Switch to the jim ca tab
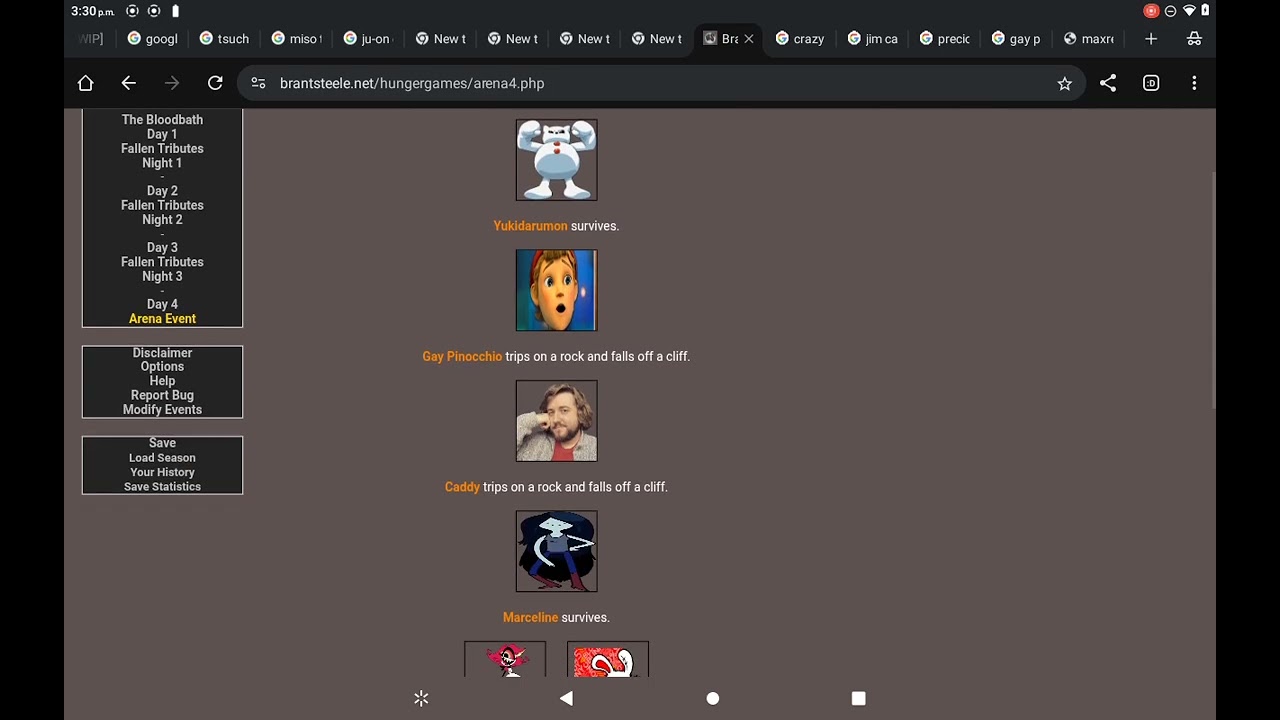 873,39
